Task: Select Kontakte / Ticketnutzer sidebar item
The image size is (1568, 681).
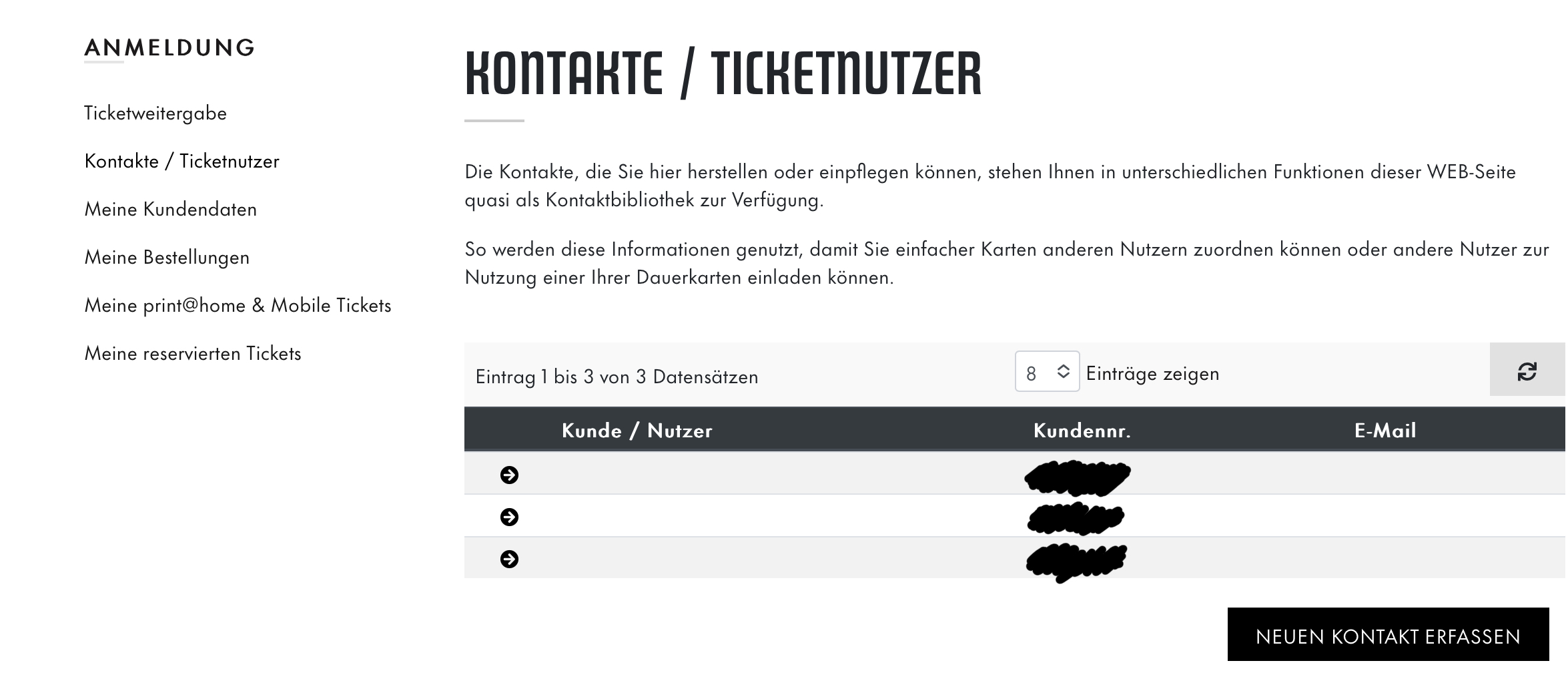Action: tap(181, 161)
